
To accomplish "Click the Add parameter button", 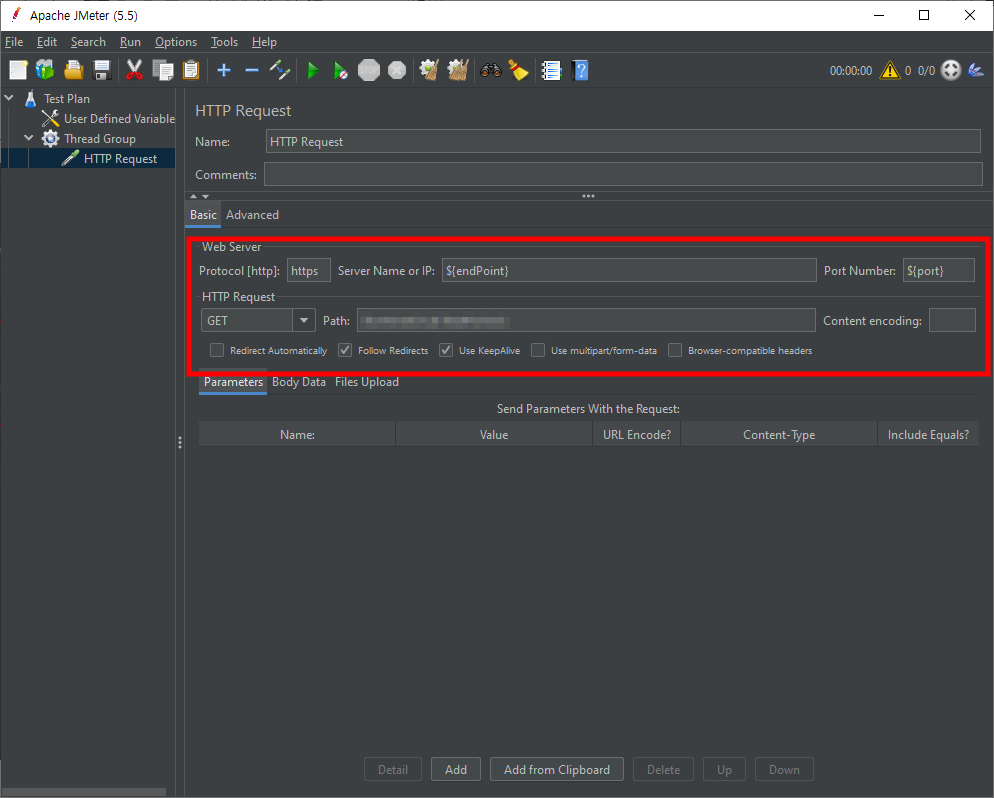I will click(x=456, y=769).
